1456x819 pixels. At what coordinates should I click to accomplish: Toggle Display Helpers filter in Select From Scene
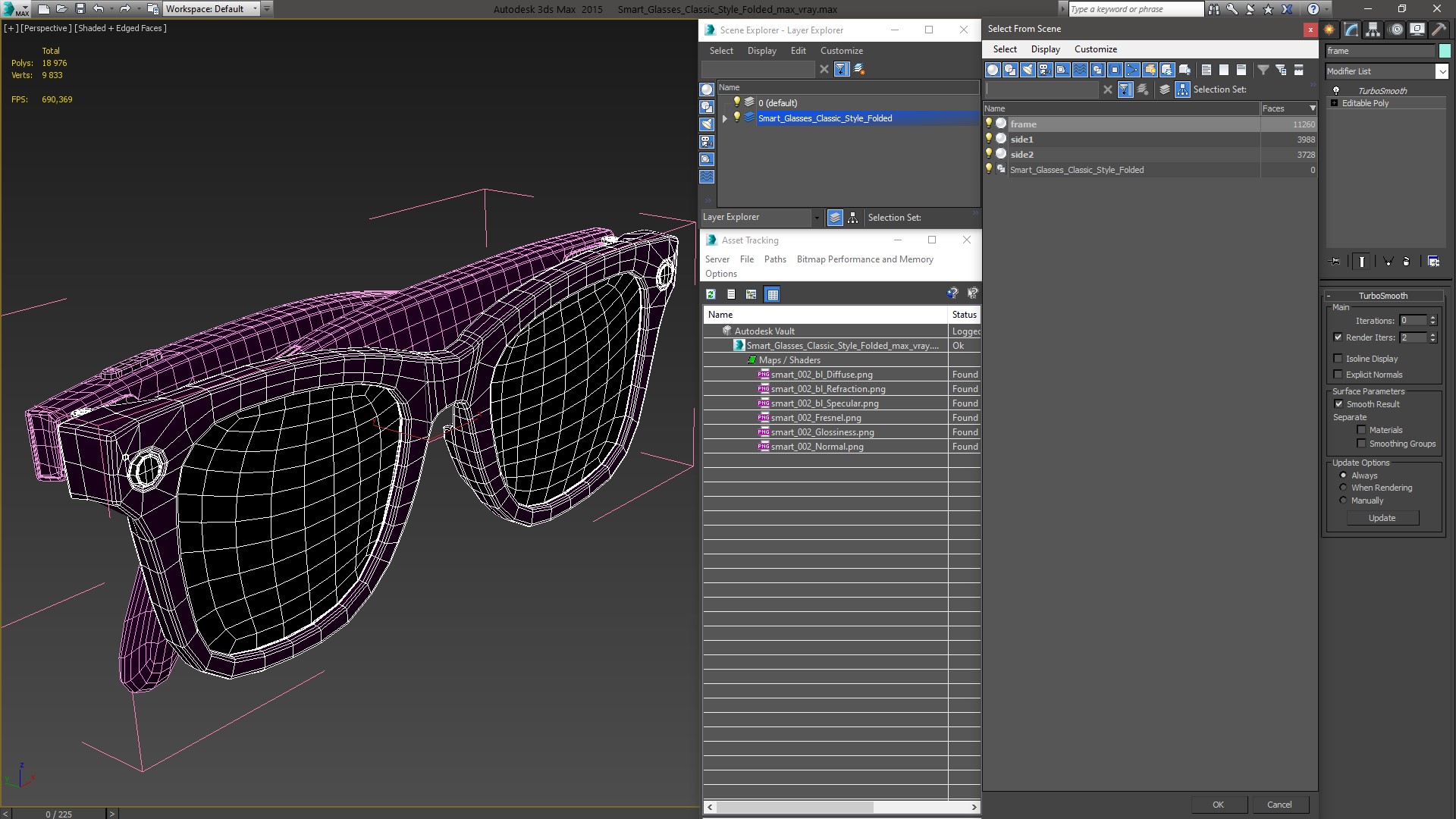1062,70
